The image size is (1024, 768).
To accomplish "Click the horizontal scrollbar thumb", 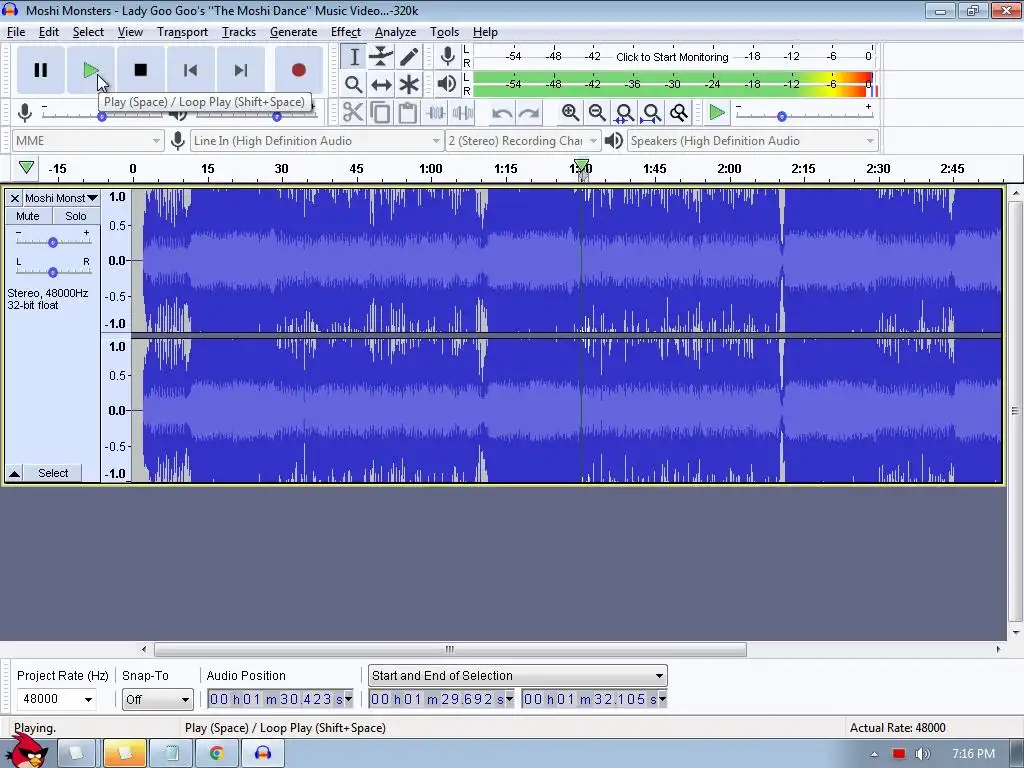I will 450,649.
